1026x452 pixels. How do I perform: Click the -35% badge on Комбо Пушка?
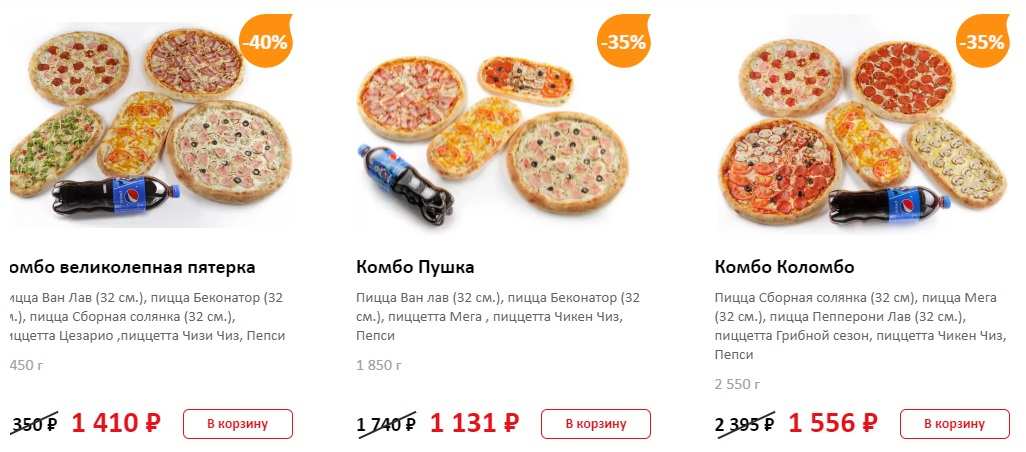624,41
